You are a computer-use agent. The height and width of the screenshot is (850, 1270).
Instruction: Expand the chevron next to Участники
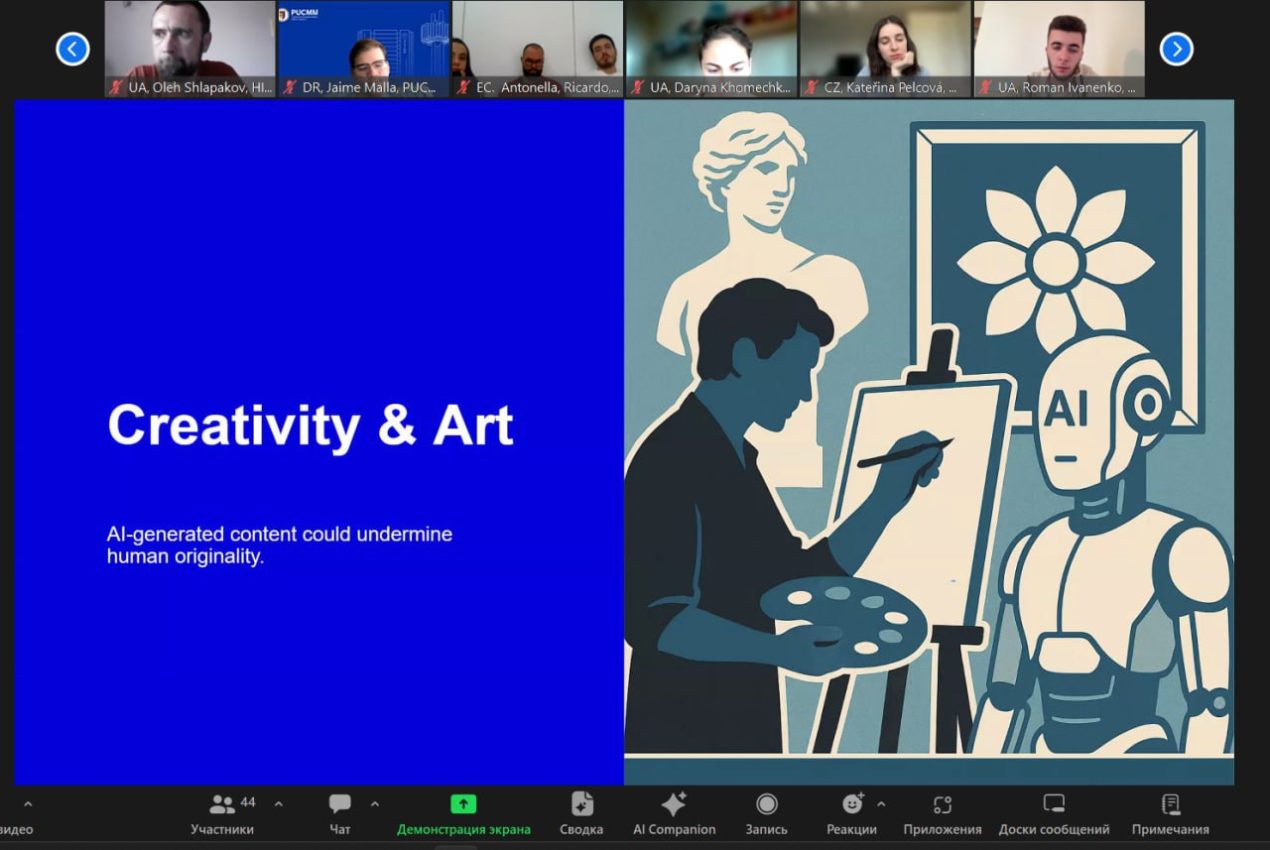pyautogui.click(x=278, y=804)
